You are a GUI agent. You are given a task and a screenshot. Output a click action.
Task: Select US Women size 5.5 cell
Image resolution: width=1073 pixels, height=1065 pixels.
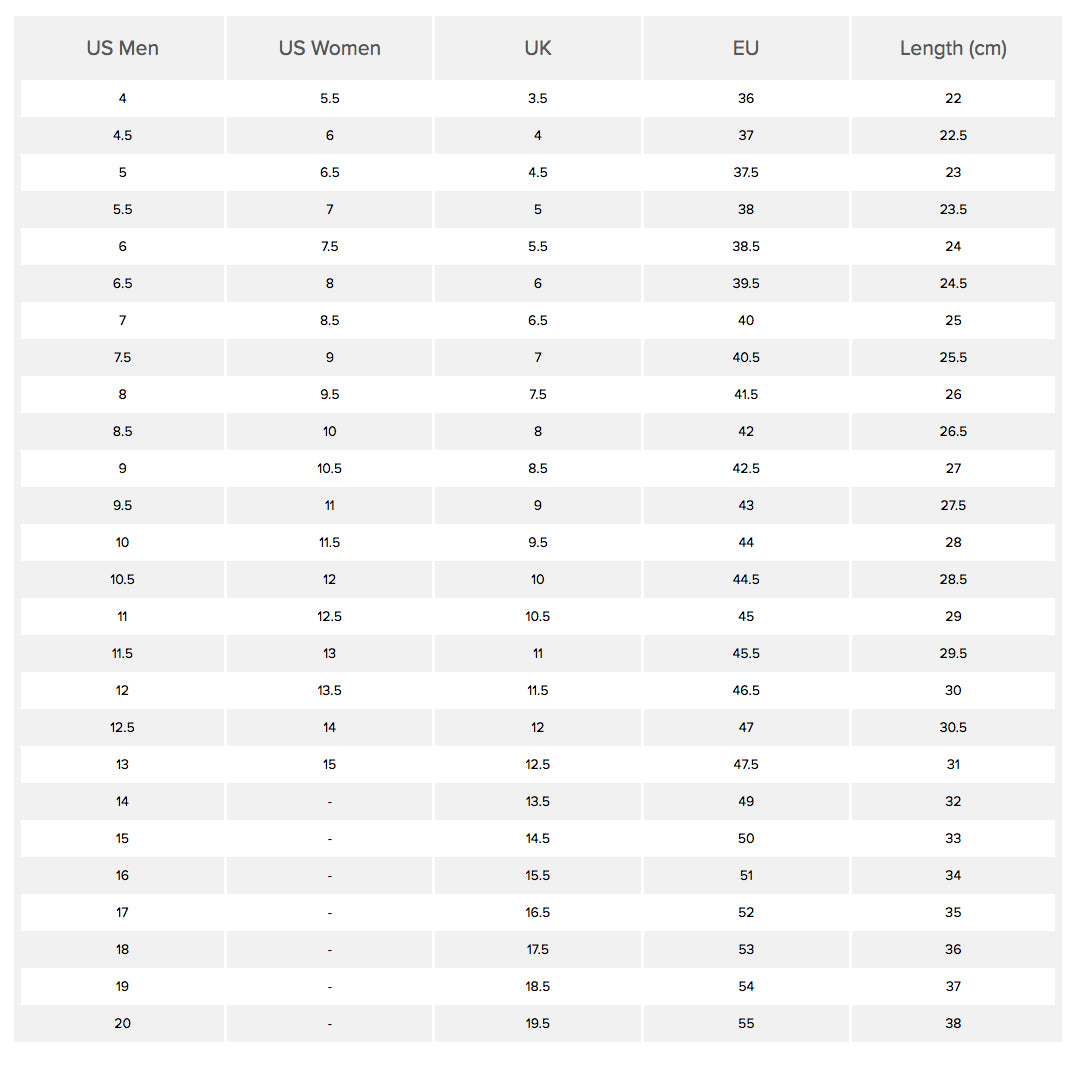pos(330,98)
